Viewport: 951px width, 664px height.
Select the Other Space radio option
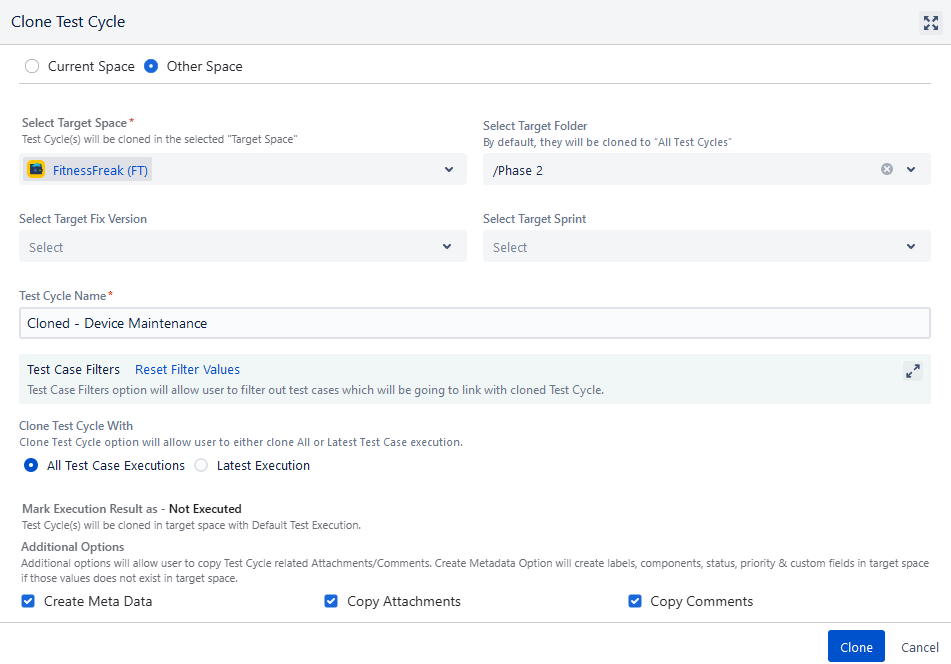click(150, 66)
